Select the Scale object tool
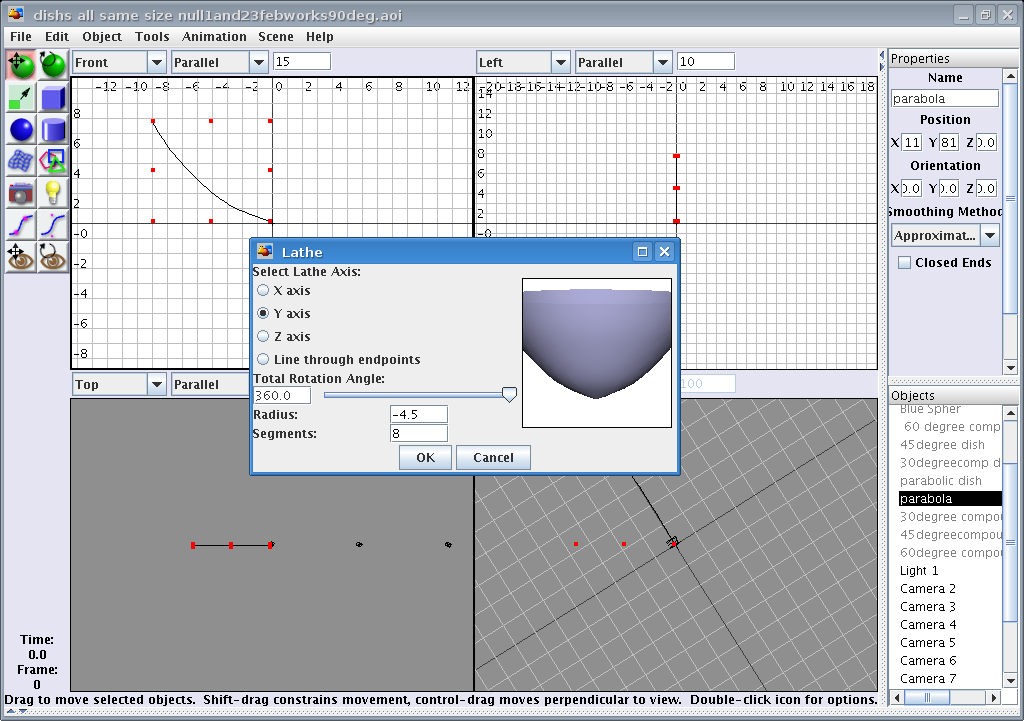This screenshot has height=721, width=1024. tap(21, 97)
